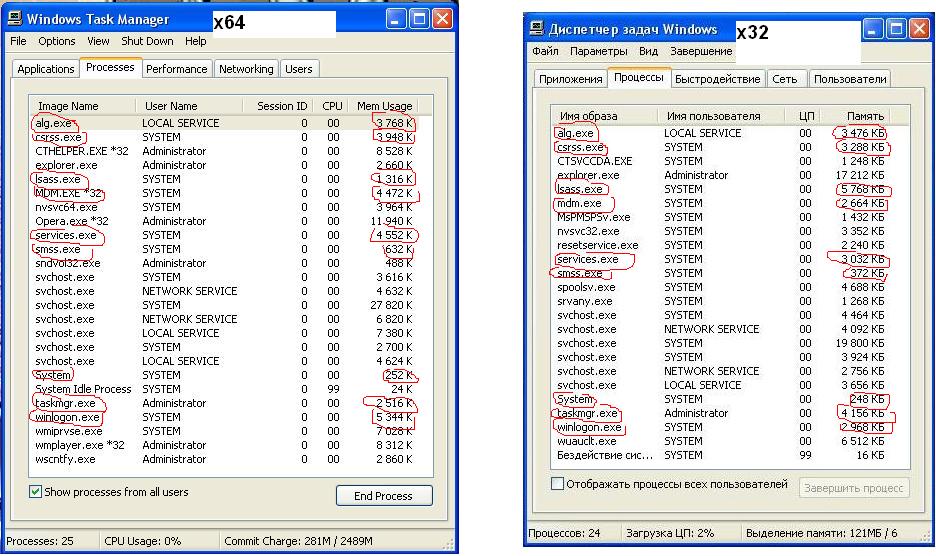Select nvsvc32.exe process
Image resolution: width=936 pixels, height=556 pixels.
click(721, 231)
